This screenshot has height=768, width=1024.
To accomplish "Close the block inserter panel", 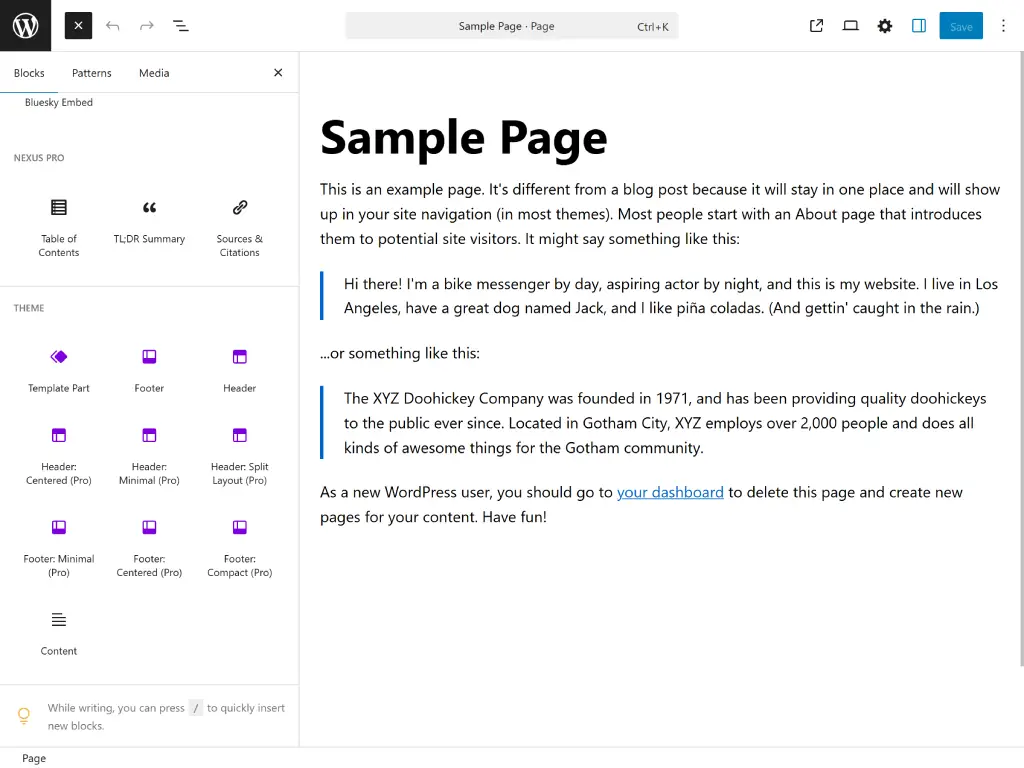I will [277, 72].
